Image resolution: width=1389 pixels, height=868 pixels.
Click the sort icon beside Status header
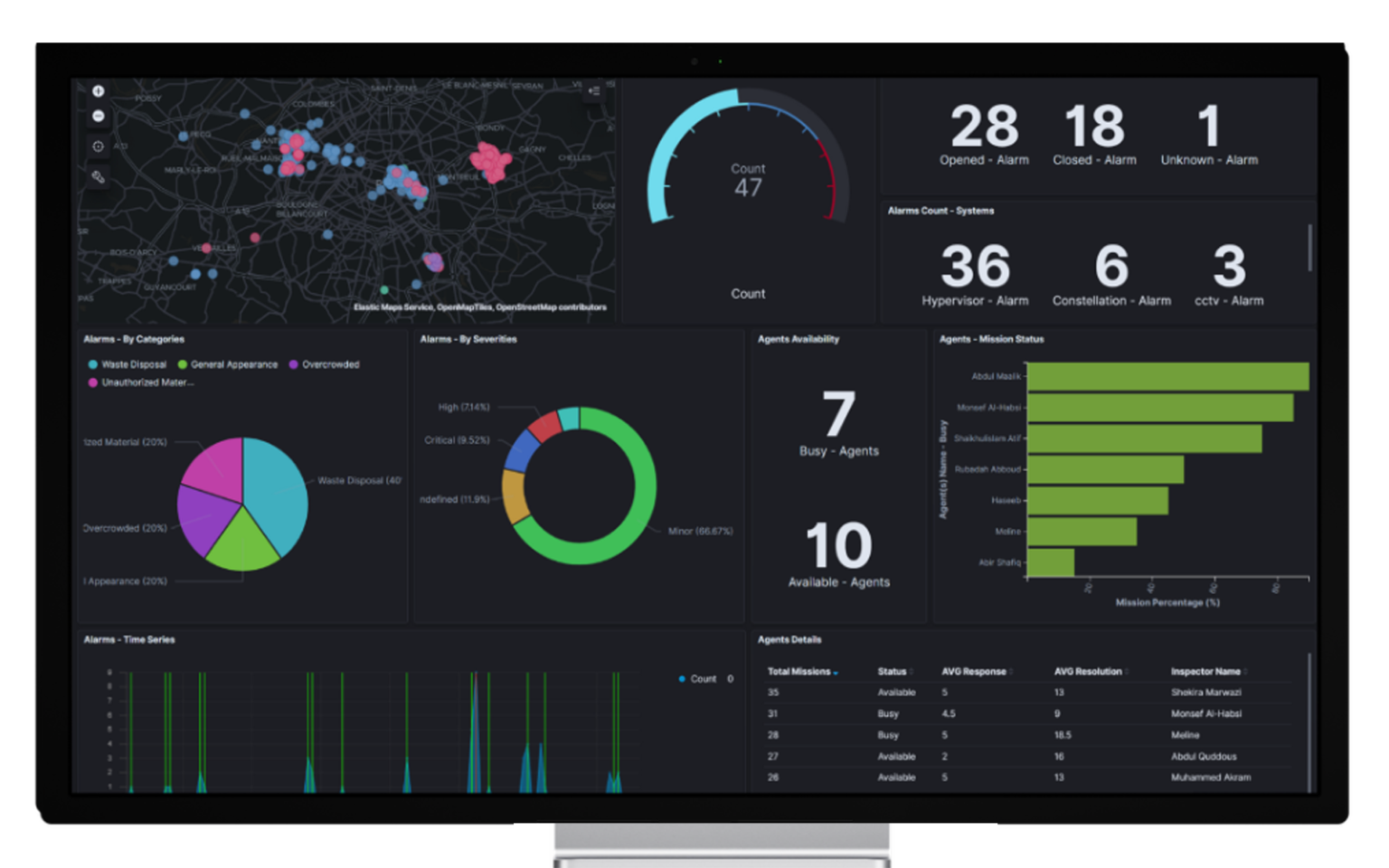pyautogui.click(x=912, y=671)
